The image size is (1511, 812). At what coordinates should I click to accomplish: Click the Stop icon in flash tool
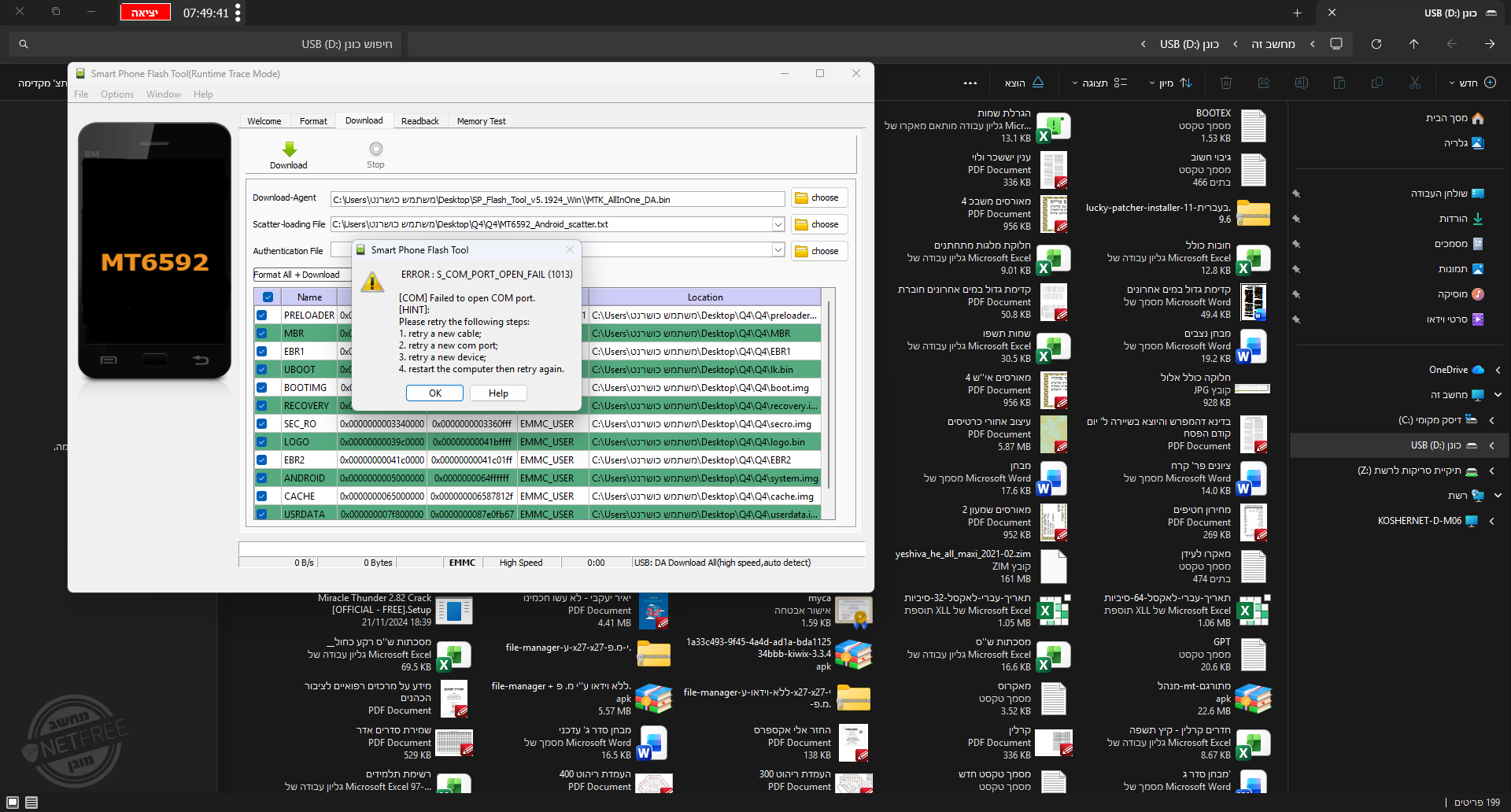[x=375, y=149]
